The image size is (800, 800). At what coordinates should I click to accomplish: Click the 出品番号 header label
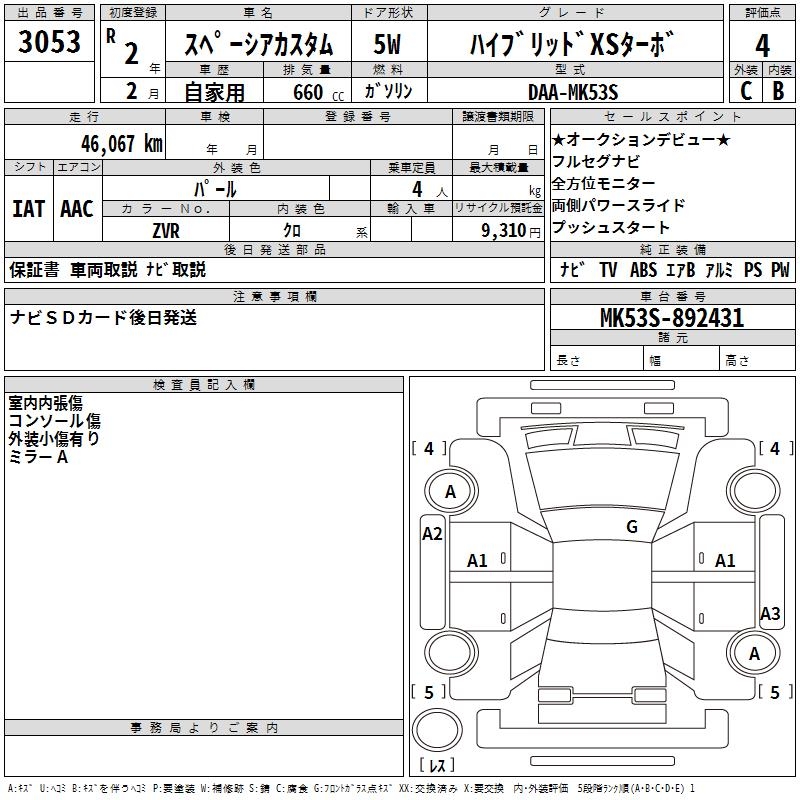click(x=49, y=13)
